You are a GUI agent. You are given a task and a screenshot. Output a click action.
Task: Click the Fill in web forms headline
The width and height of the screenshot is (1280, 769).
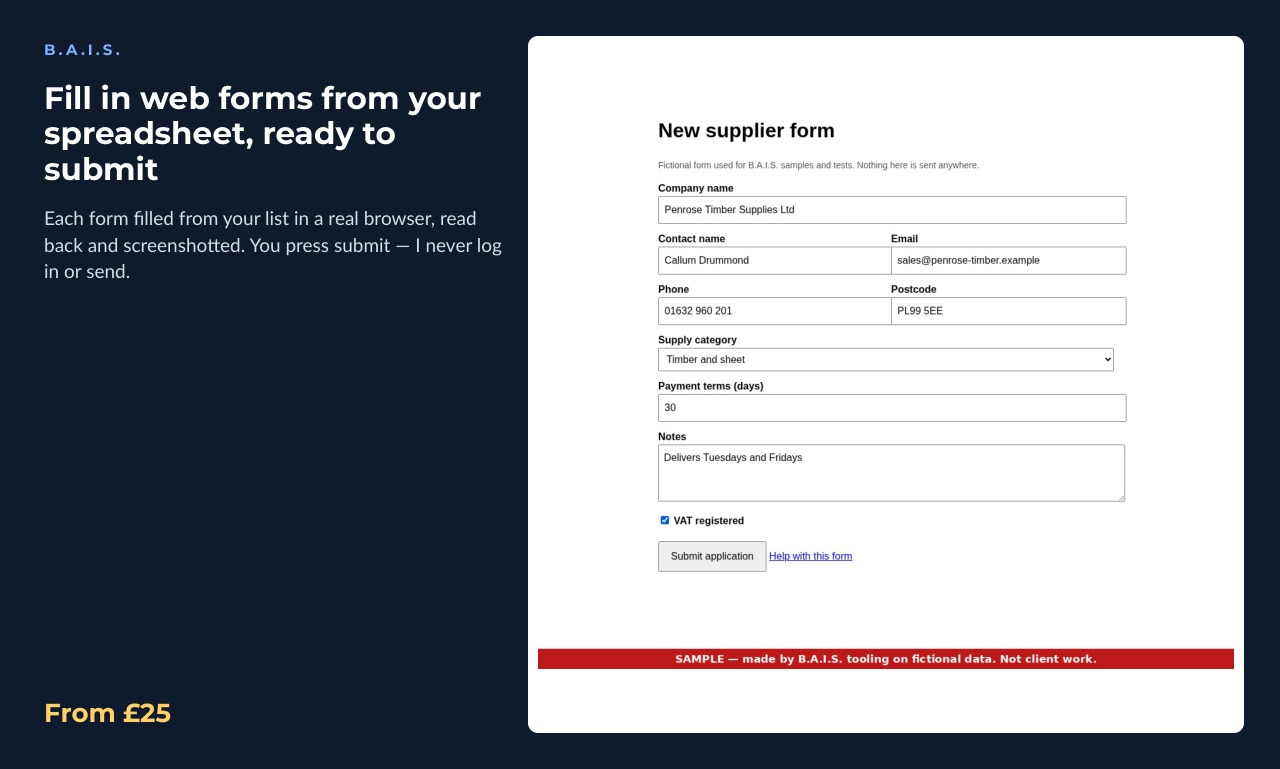pos(262,134)
